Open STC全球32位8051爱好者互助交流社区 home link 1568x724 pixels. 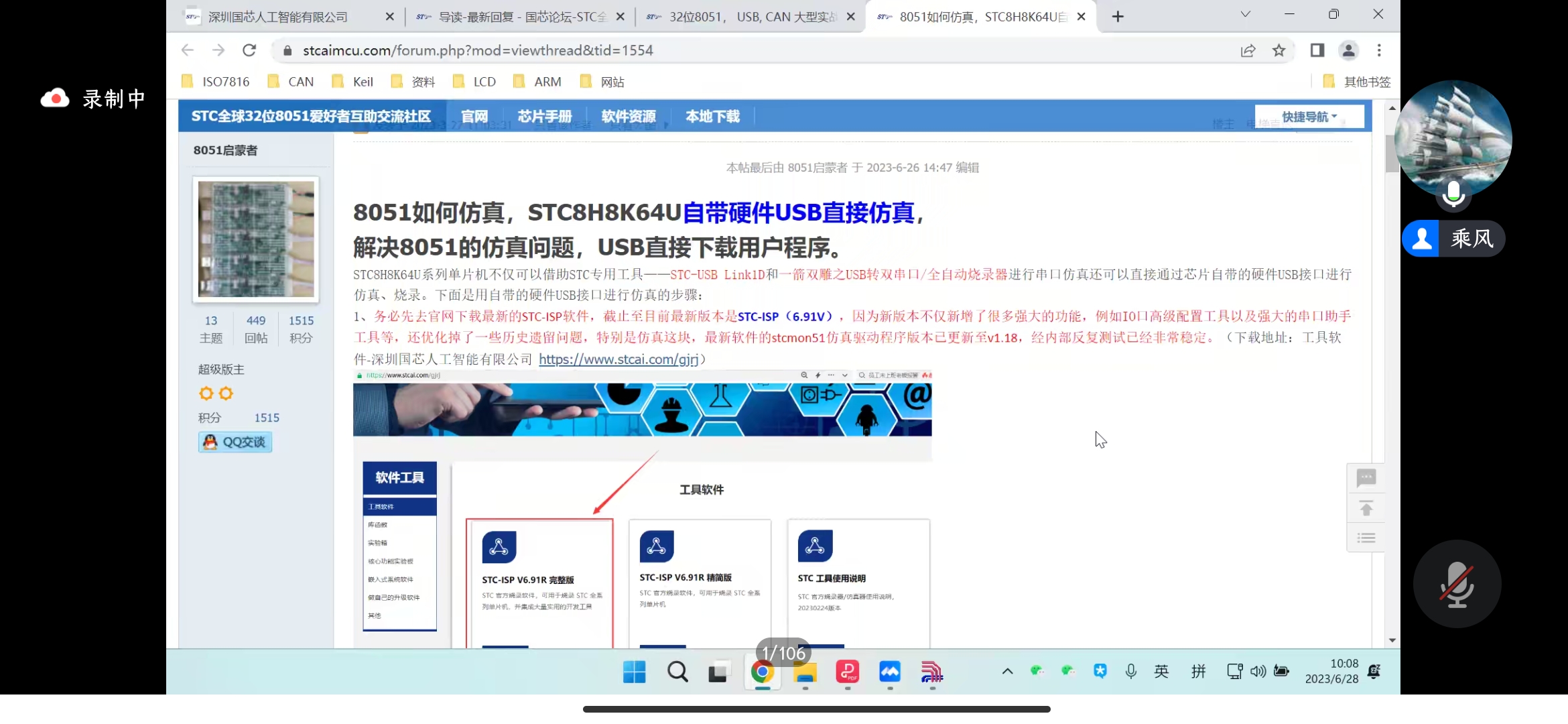(x=311, y=117)
